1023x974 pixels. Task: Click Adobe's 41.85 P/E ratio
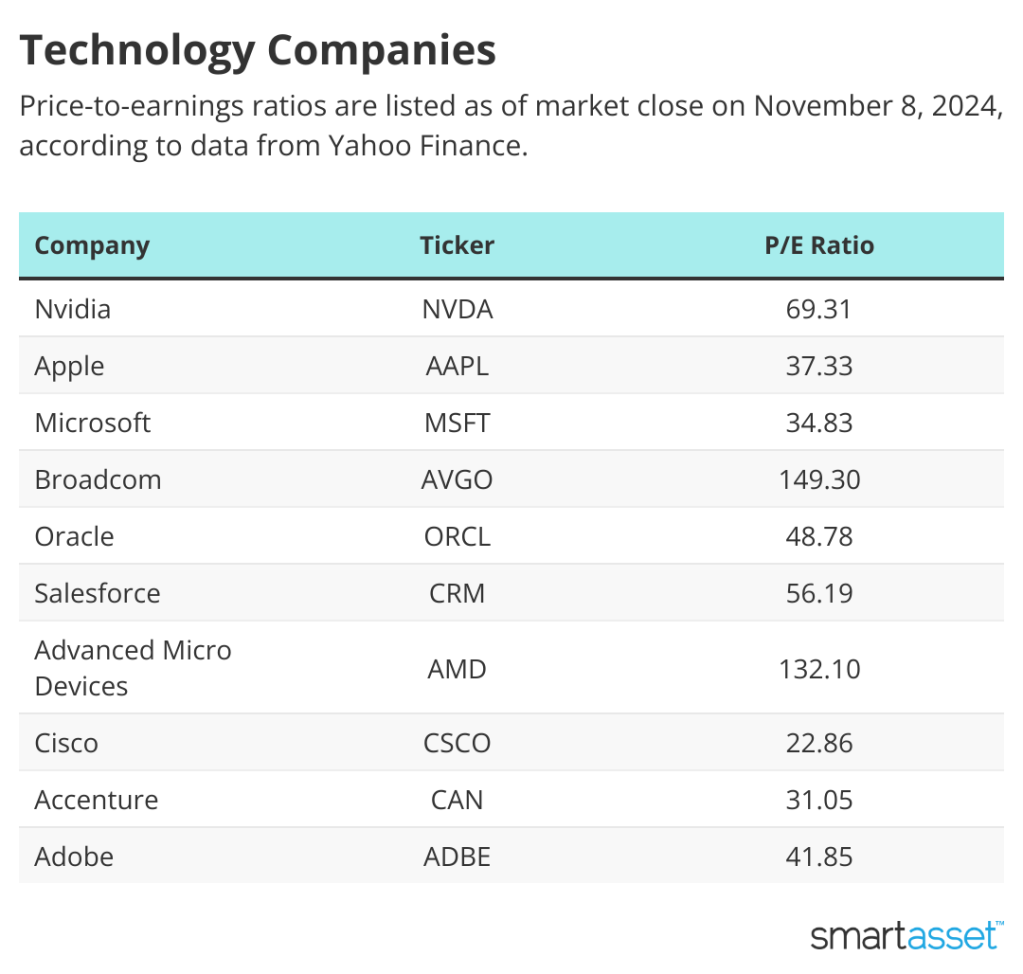tap(819, 857)
